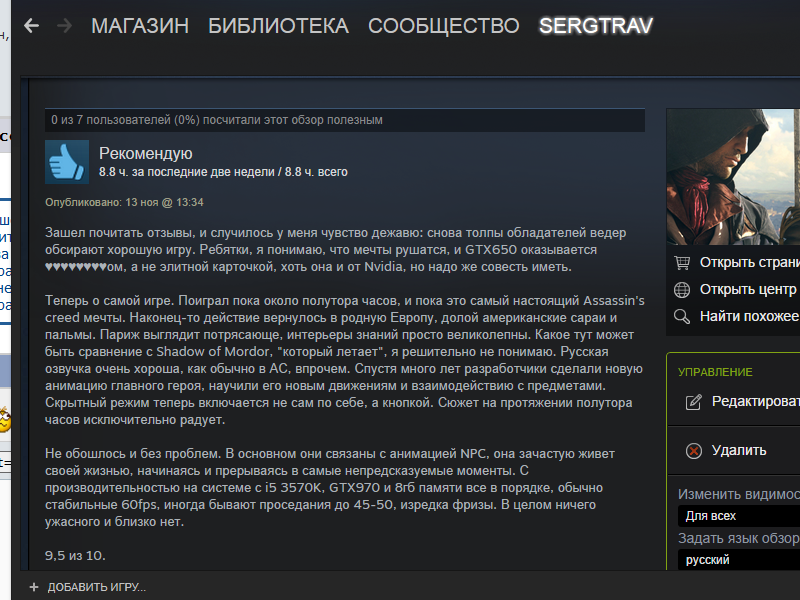This screenshot has height=600, width=800.
Task: Click the red X delete icon
Action: tap(693, 451)
